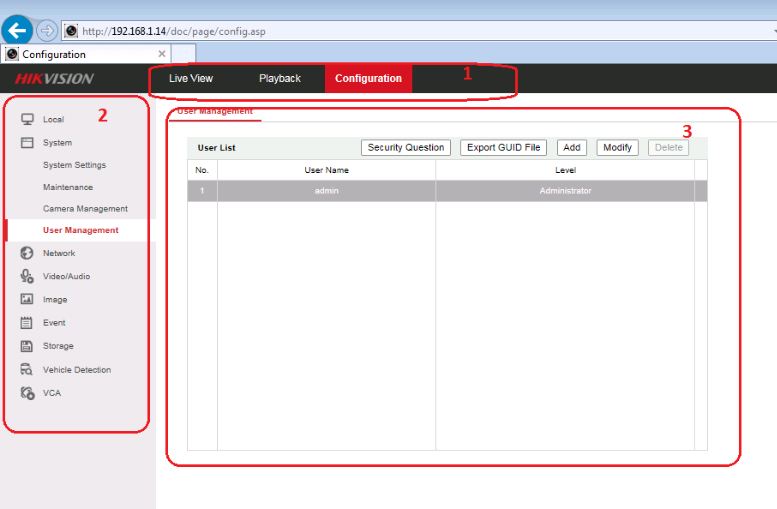Expand the Storage sidebar section
777x509 pixels.
[58, 346]
